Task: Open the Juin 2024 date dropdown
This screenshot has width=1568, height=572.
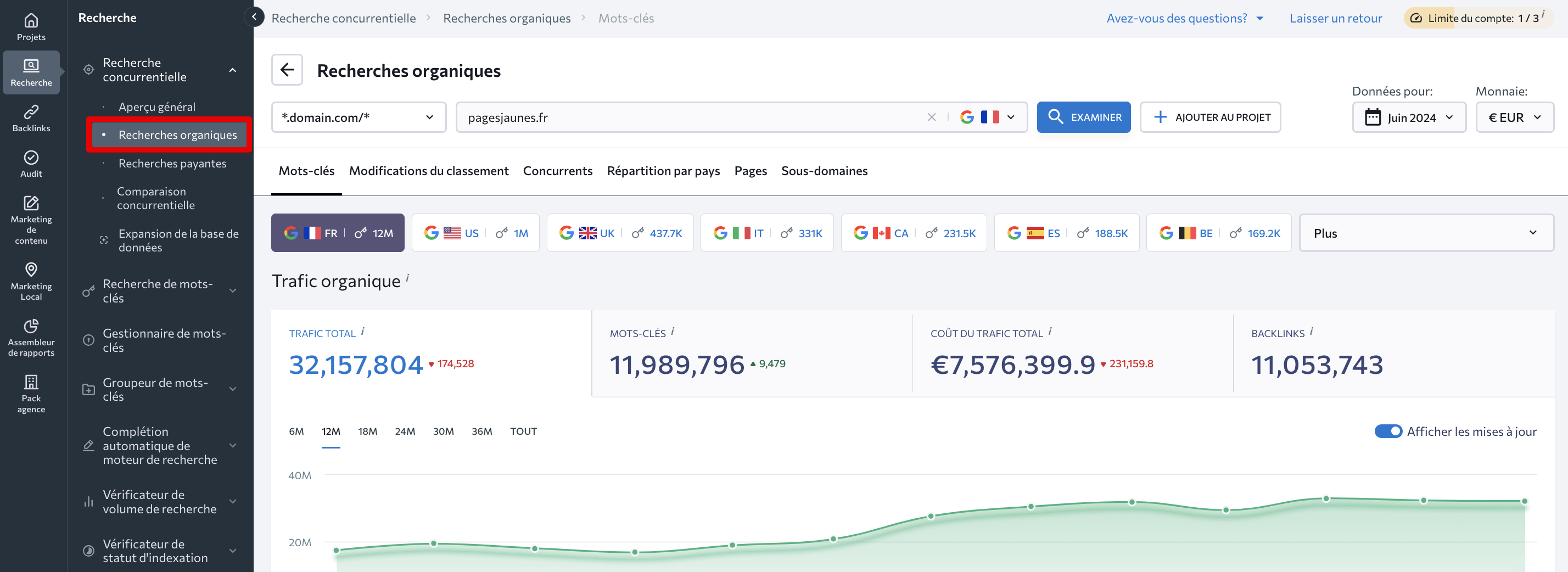Action: (x=1409, y=117)
